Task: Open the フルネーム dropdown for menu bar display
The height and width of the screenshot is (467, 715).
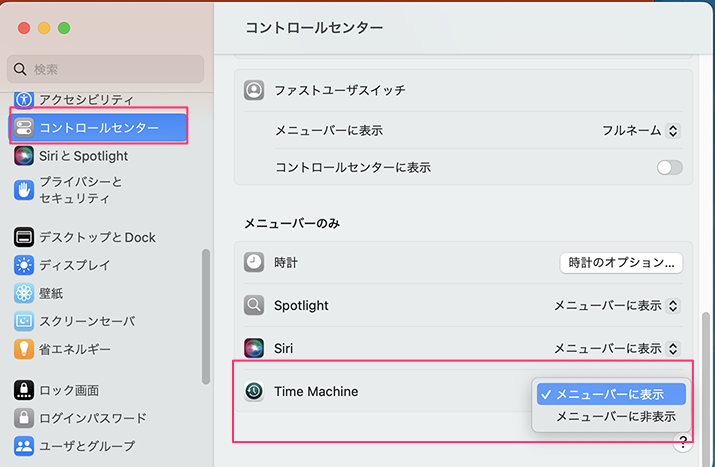Action: (x=640, y=130)
